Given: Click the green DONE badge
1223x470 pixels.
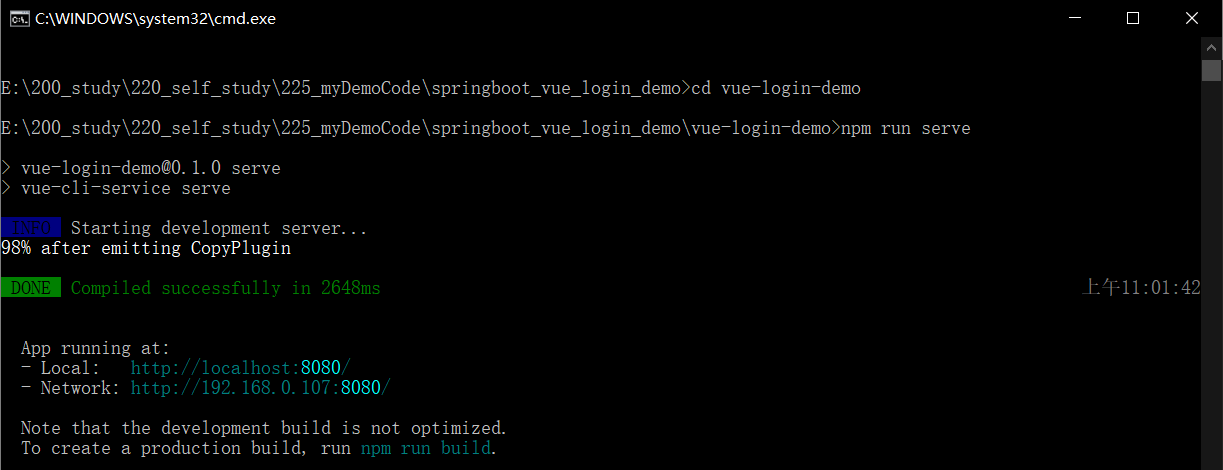Looking at the screenshot, I should pos(31,288).
